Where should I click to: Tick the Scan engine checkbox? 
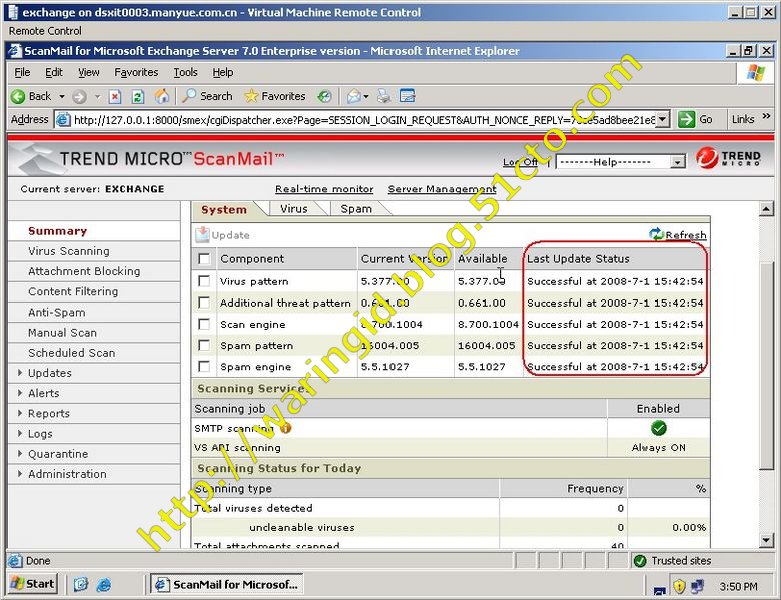point(204,325)
